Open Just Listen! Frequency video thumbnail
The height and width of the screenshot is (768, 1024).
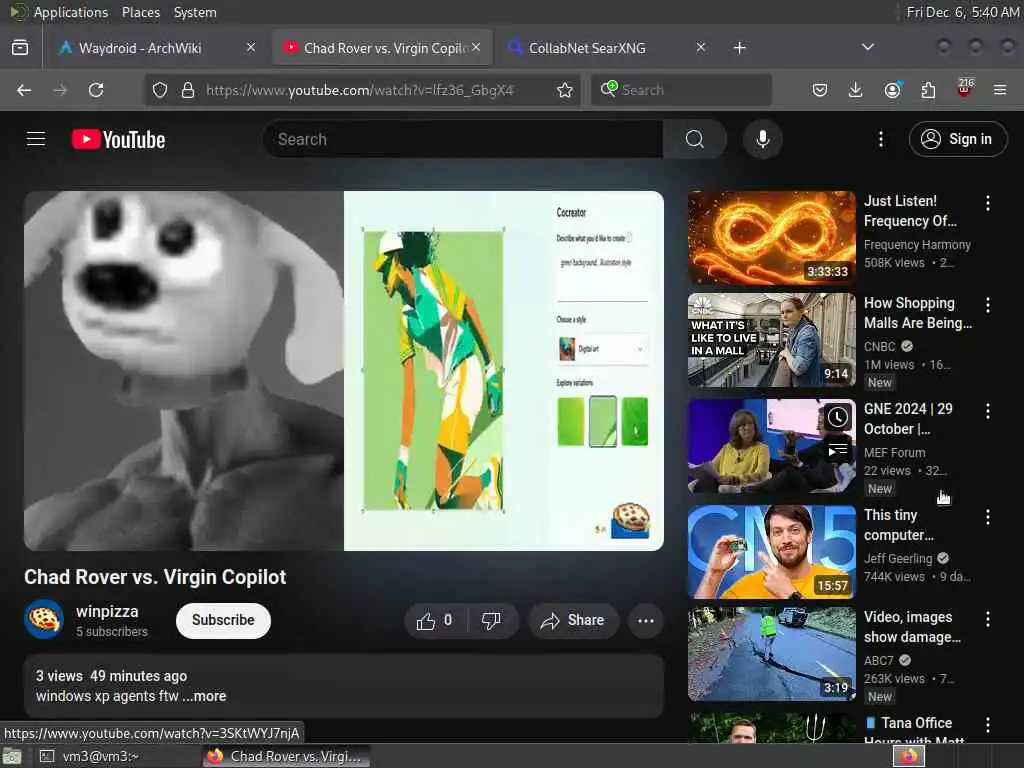772,237
